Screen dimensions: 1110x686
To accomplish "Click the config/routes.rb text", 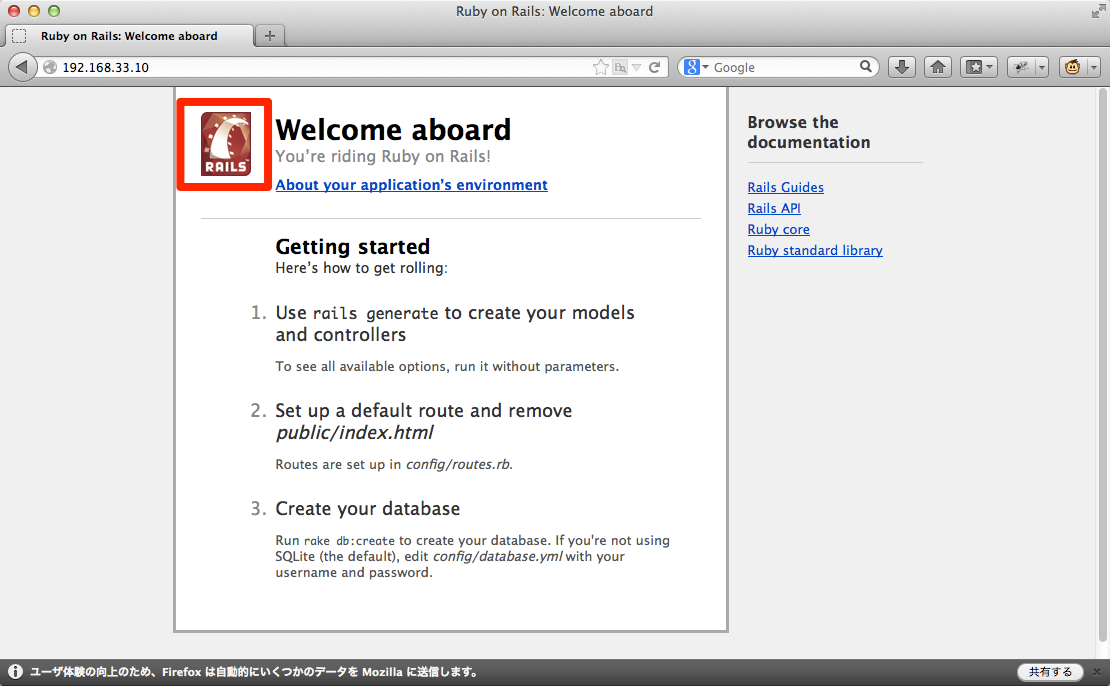I will [457, 464].
